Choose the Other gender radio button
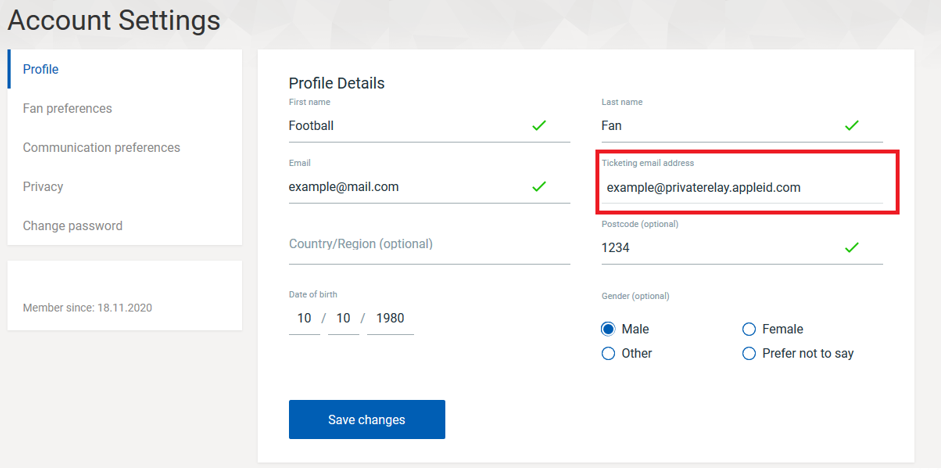 [x=608, y=354]
